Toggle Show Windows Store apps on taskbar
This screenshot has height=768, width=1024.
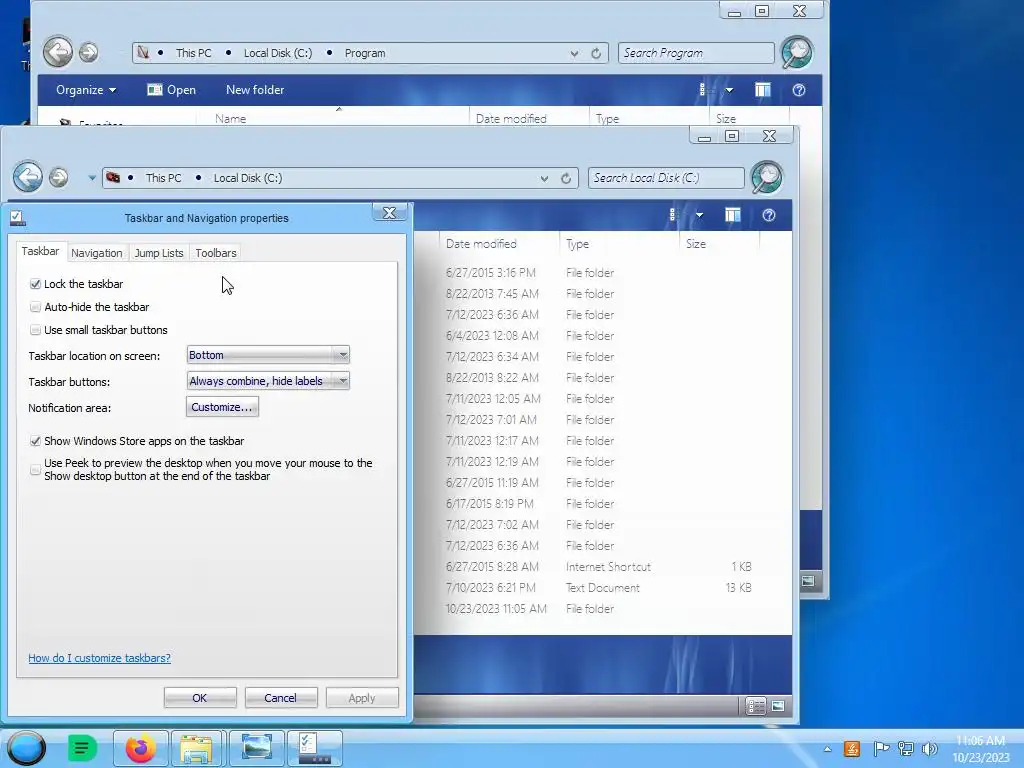[35, 441]
